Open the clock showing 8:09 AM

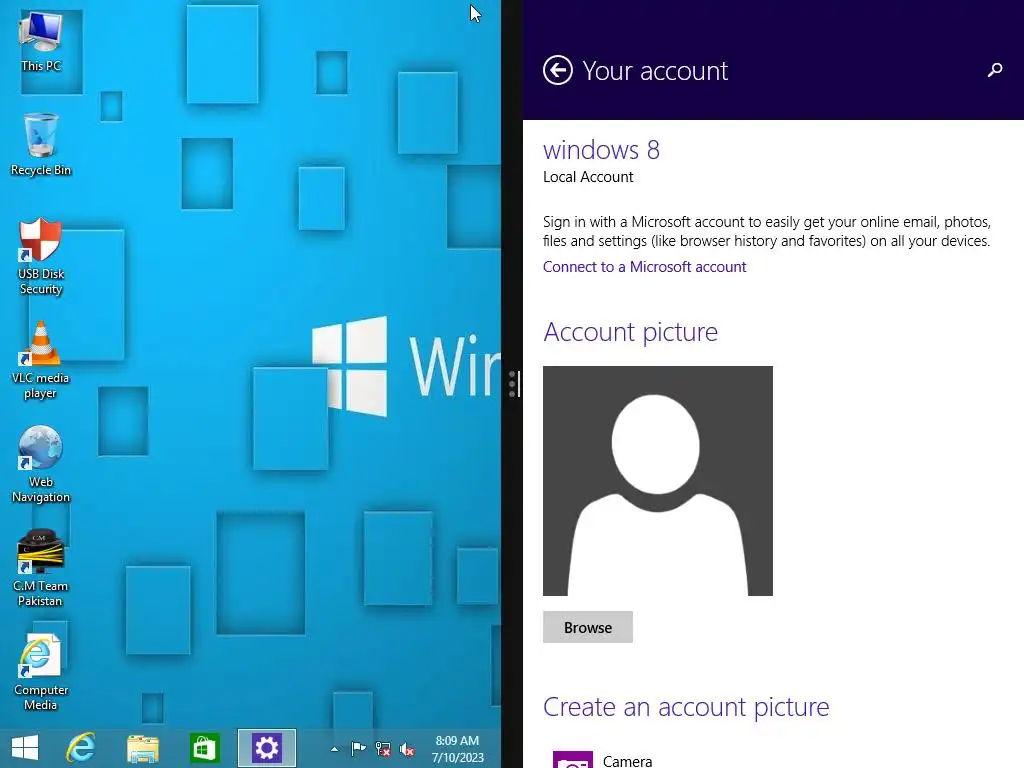point(457,749)
